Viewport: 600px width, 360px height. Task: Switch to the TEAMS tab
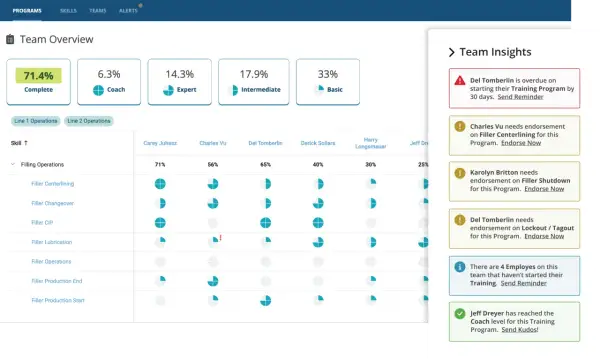(x=98, y=11)
